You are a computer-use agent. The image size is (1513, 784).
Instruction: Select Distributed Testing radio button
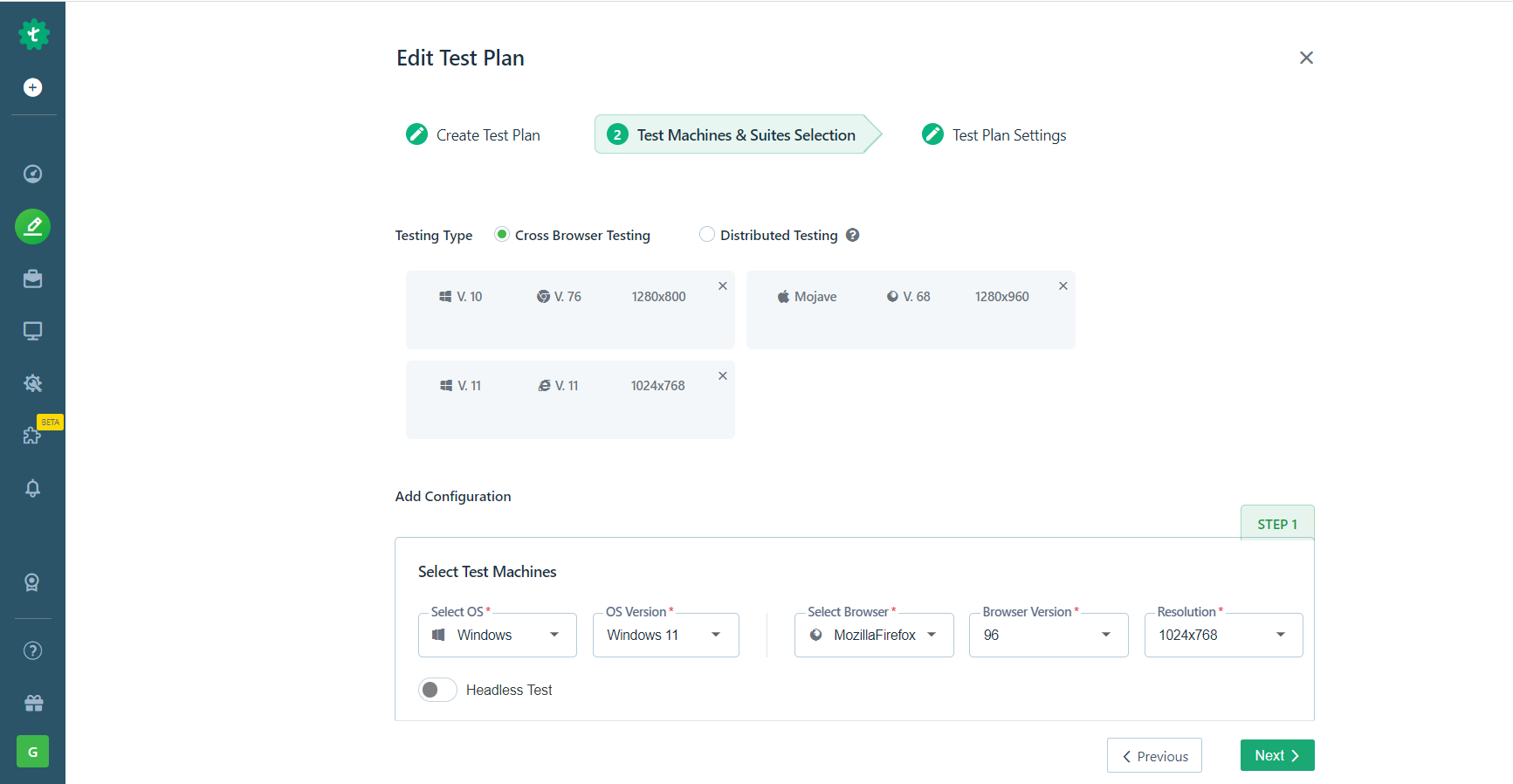707,234
